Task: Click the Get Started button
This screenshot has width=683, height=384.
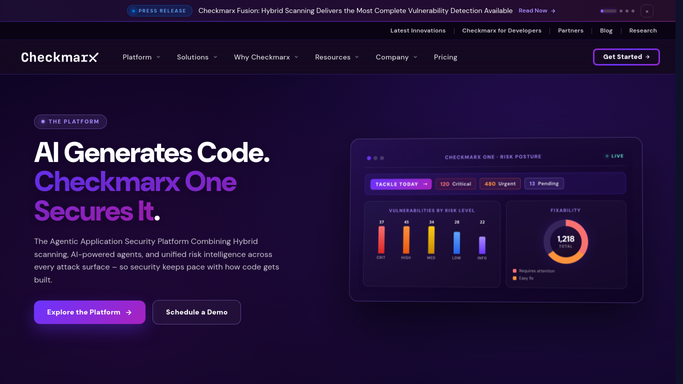Action: (x=626, y=57)
